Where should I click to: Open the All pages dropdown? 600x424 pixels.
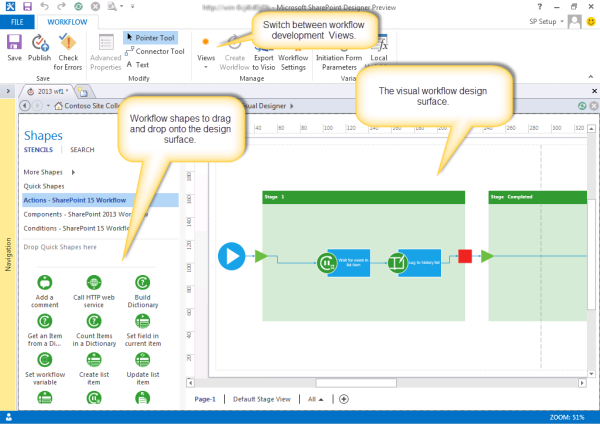pyautogui.click(x=316, y=399)
